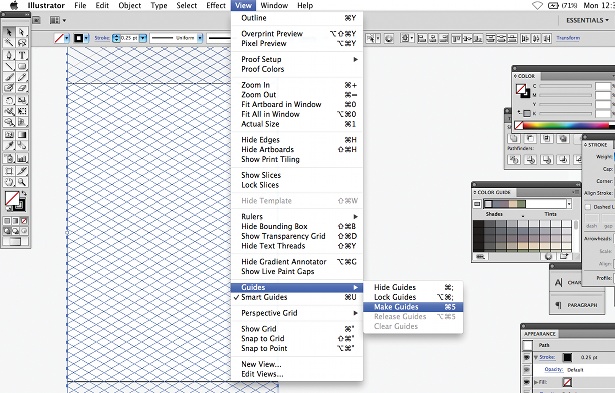The height and width of the screenshot is (393, 615).
Task: Click the first shape mode icon in Pathfinder panel
Action: click(x=514, y=138)
